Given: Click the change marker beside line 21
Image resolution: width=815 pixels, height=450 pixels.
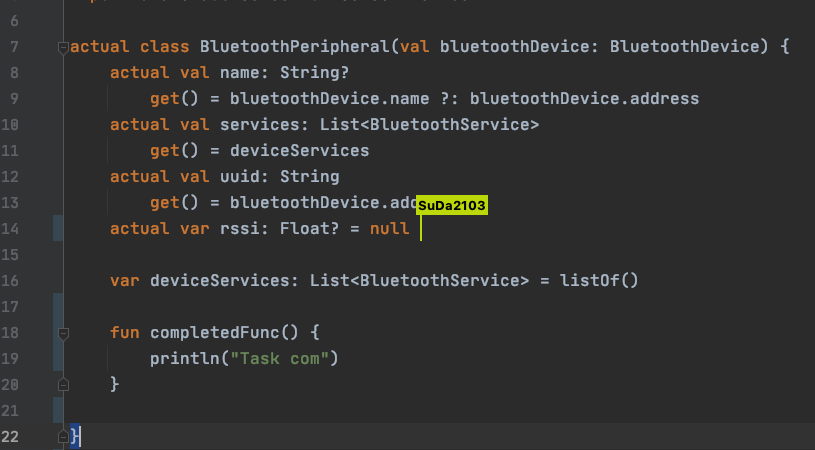Looking at the screenshot, I should pos(58,410).
